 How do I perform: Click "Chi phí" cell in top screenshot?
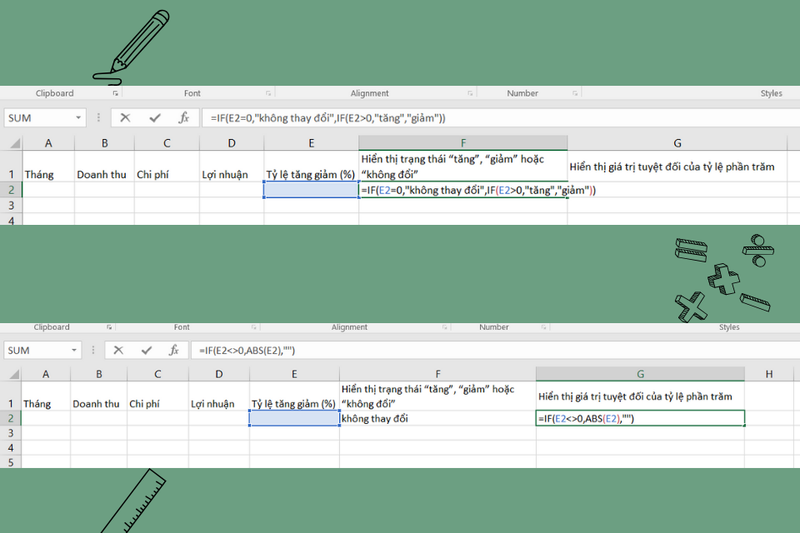click(167, 166)
